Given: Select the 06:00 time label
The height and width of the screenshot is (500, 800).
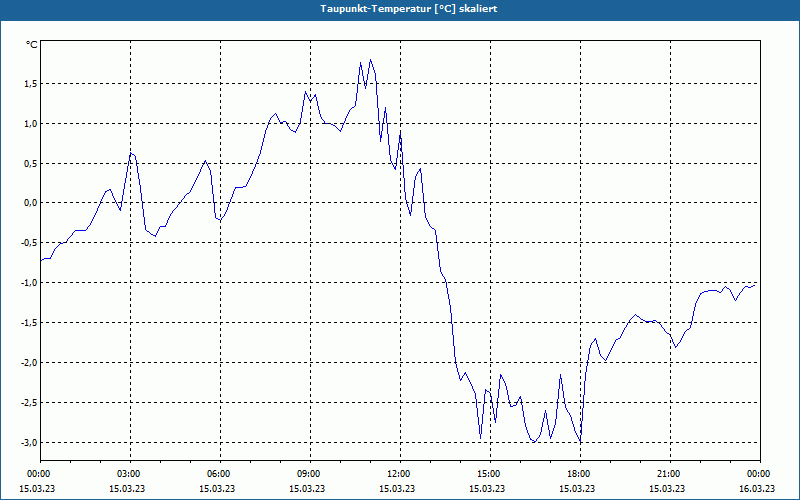Looking at the screenshot, I should point(220,474).
